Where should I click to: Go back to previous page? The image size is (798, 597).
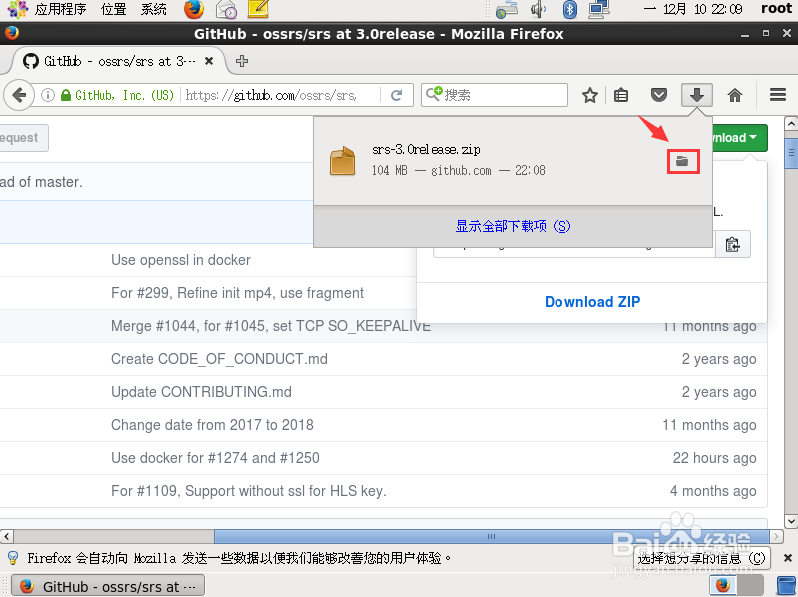[19, 95]
